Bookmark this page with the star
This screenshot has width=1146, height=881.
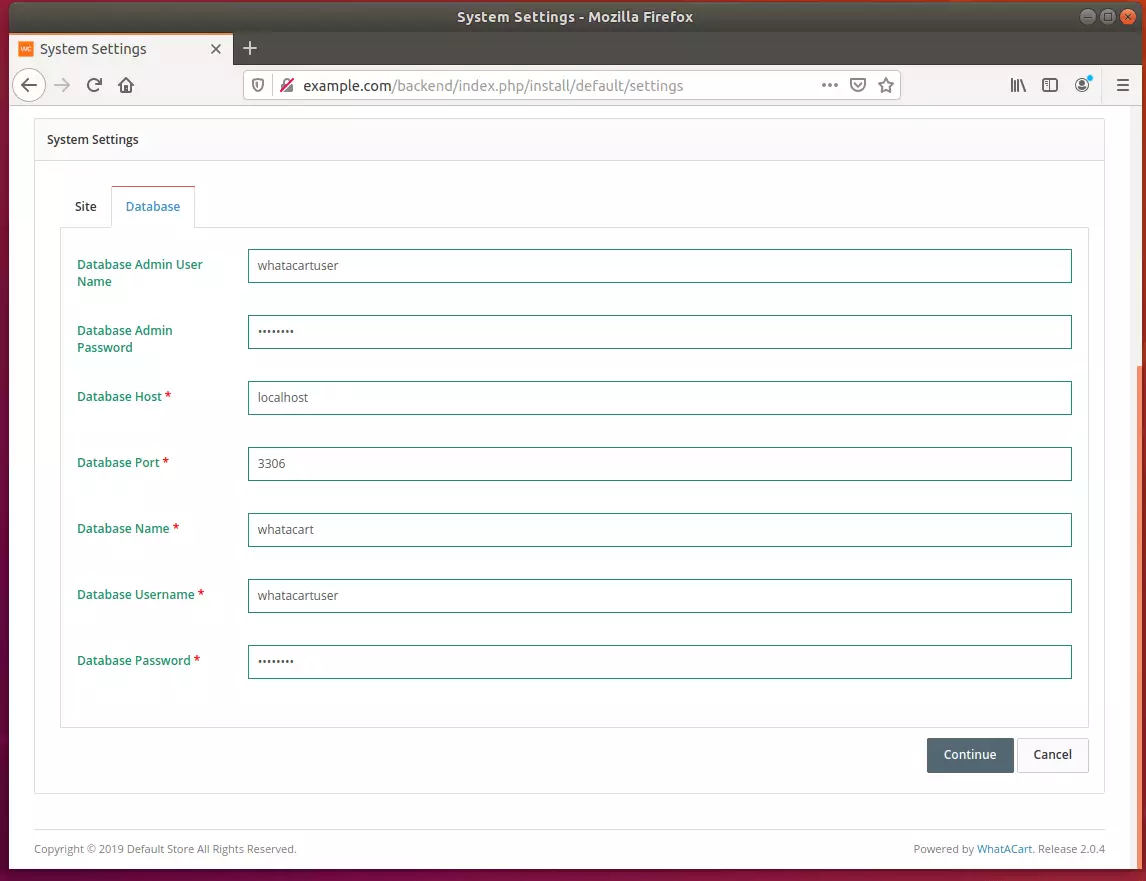click(886, 86)
